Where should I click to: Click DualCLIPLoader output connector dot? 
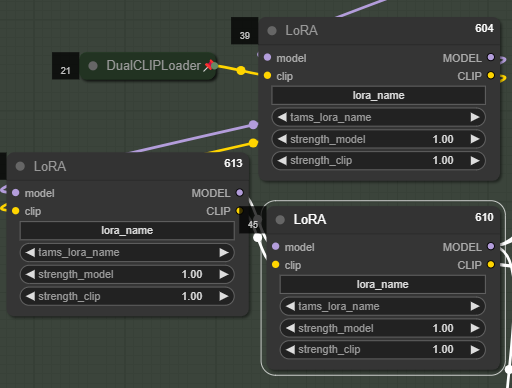(215, 66)
